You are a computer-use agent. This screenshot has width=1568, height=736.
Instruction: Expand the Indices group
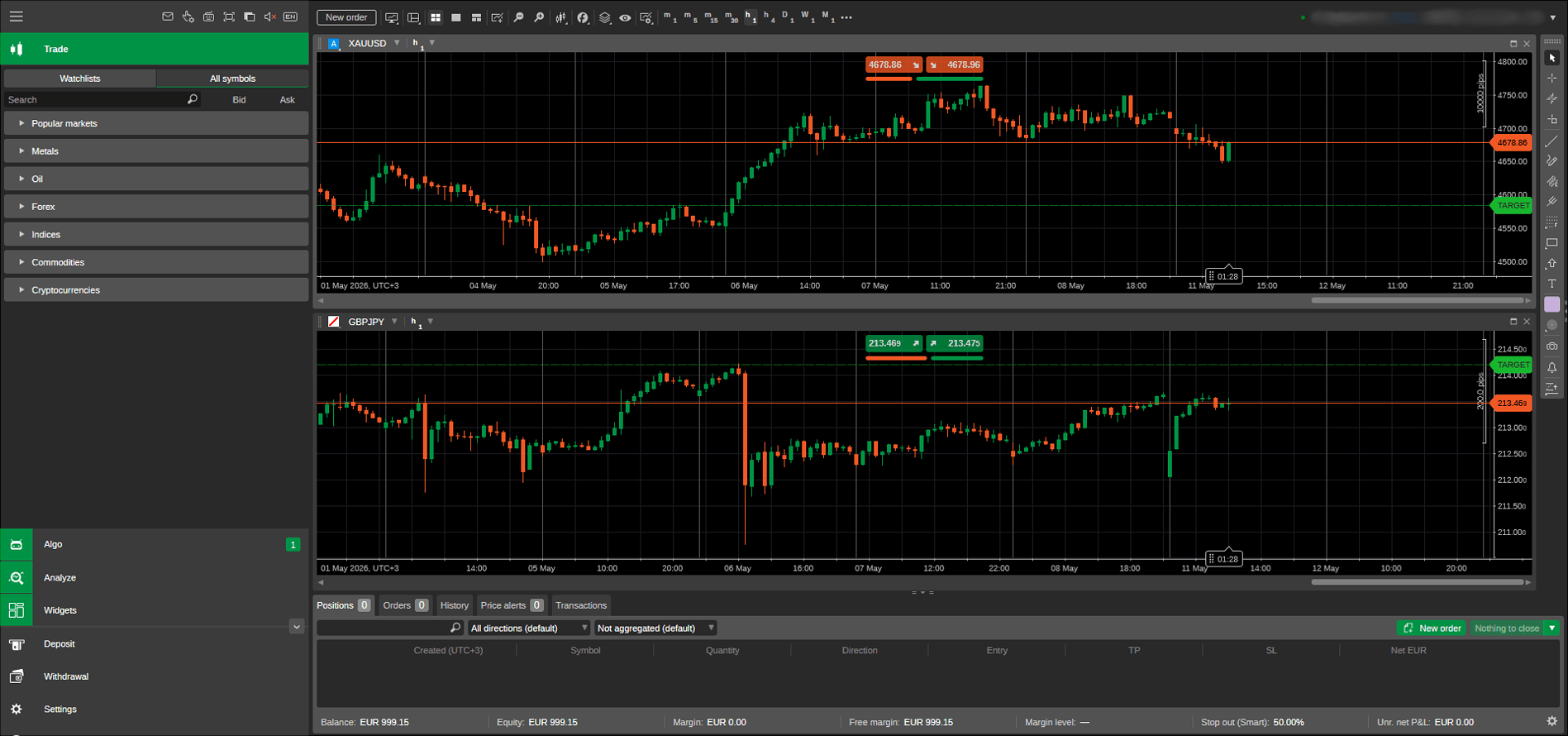[156, 235]
